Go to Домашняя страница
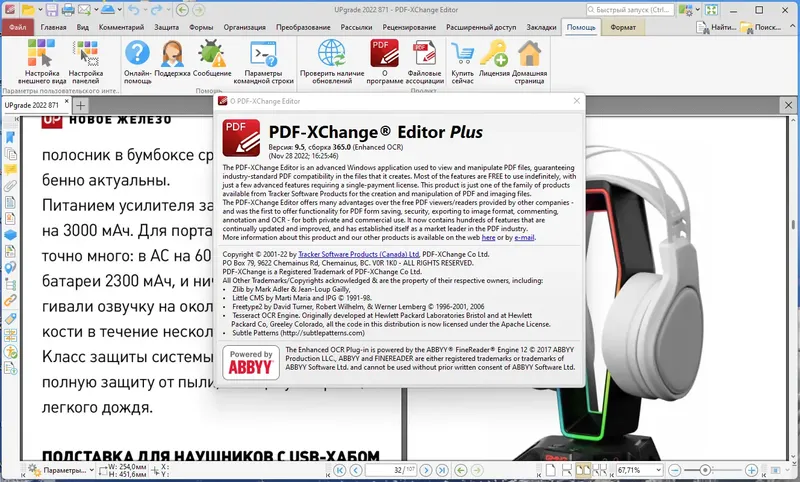Image resolution: width=800 pixels, height=482 pixels. (x=530, y=62)
